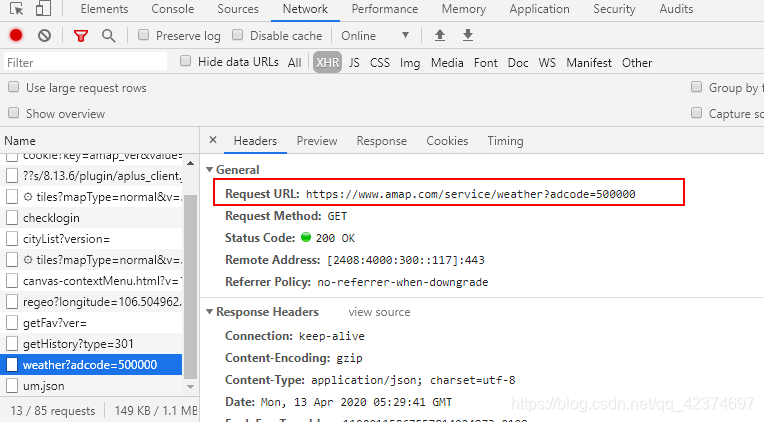Switch to the Security tab
Viewport: 764px width, 422px height.
[614, 9]
